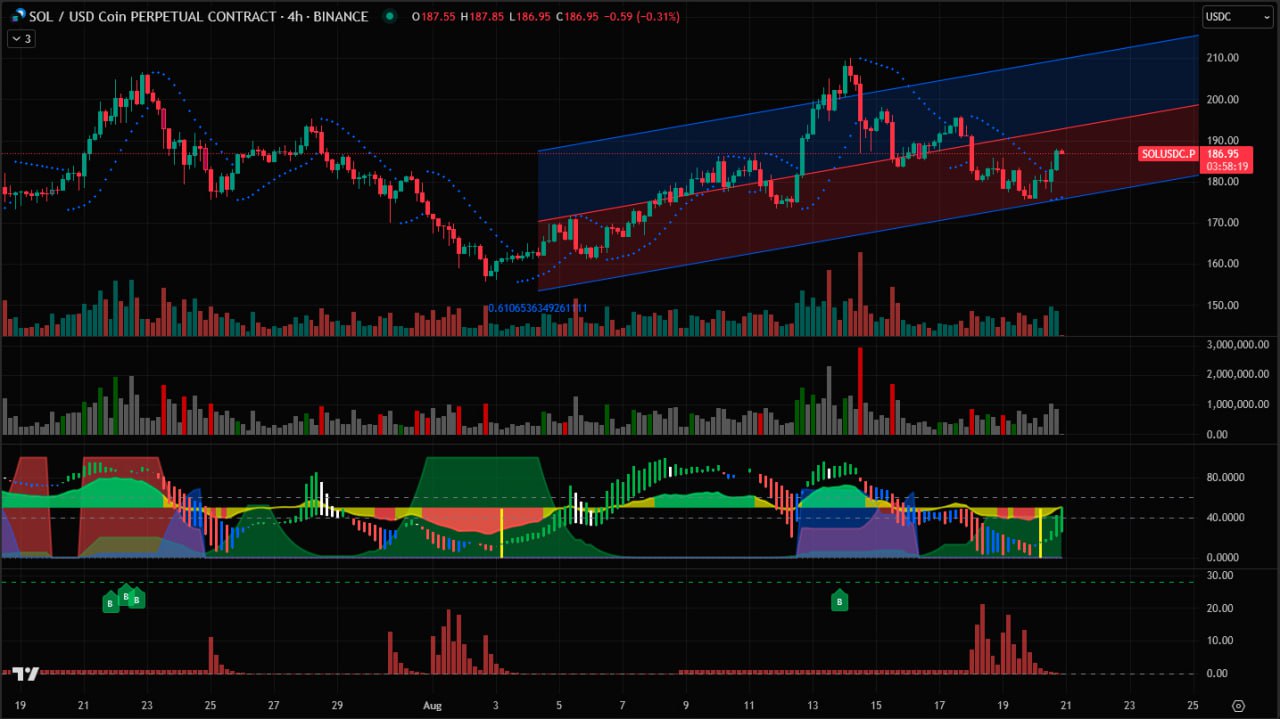Click the 210.00 price axis label
Screen dimensions: 1280x719
click(1223, 58)
